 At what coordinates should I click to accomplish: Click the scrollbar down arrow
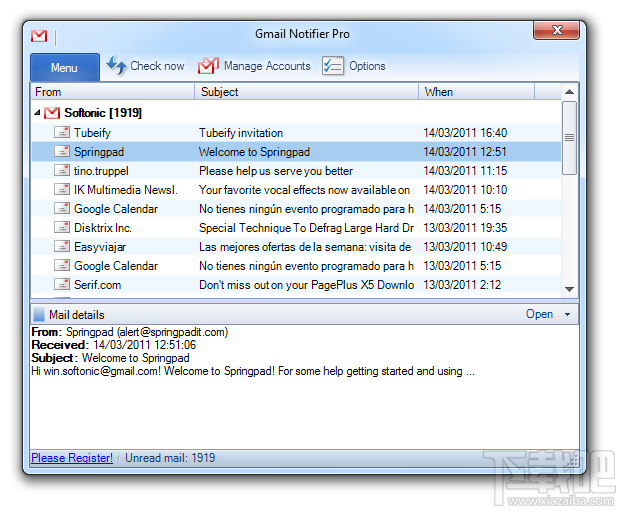569,289
